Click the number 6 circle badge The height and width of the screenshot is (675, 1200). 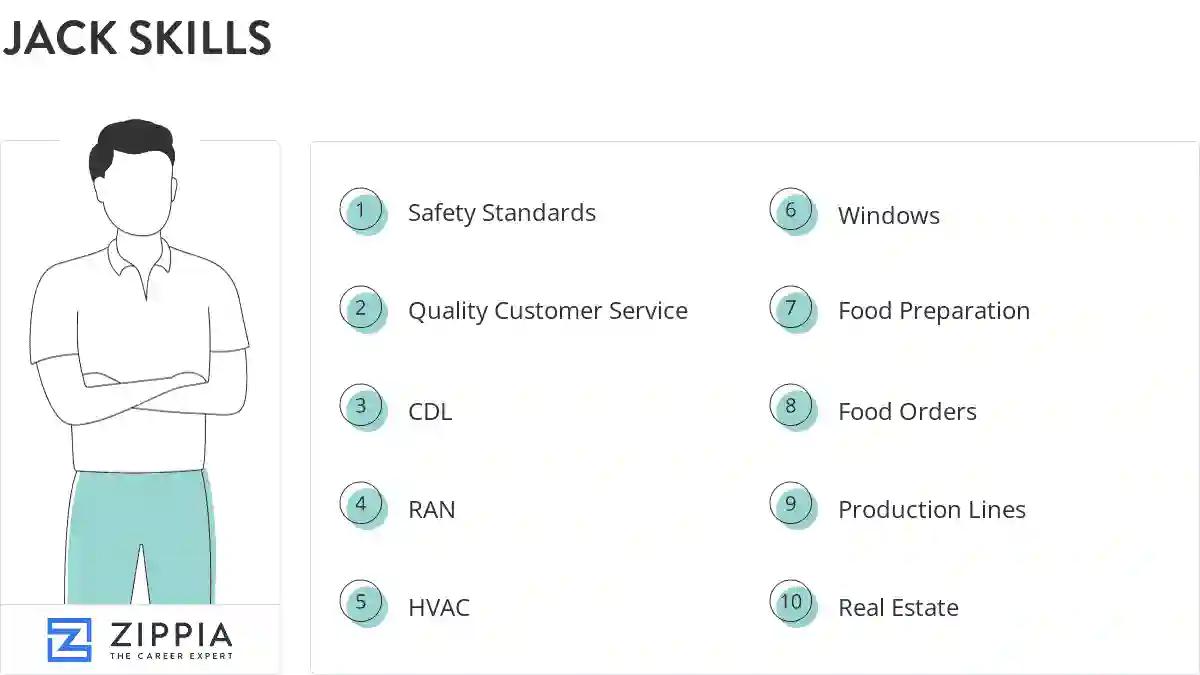click(791, 211)
